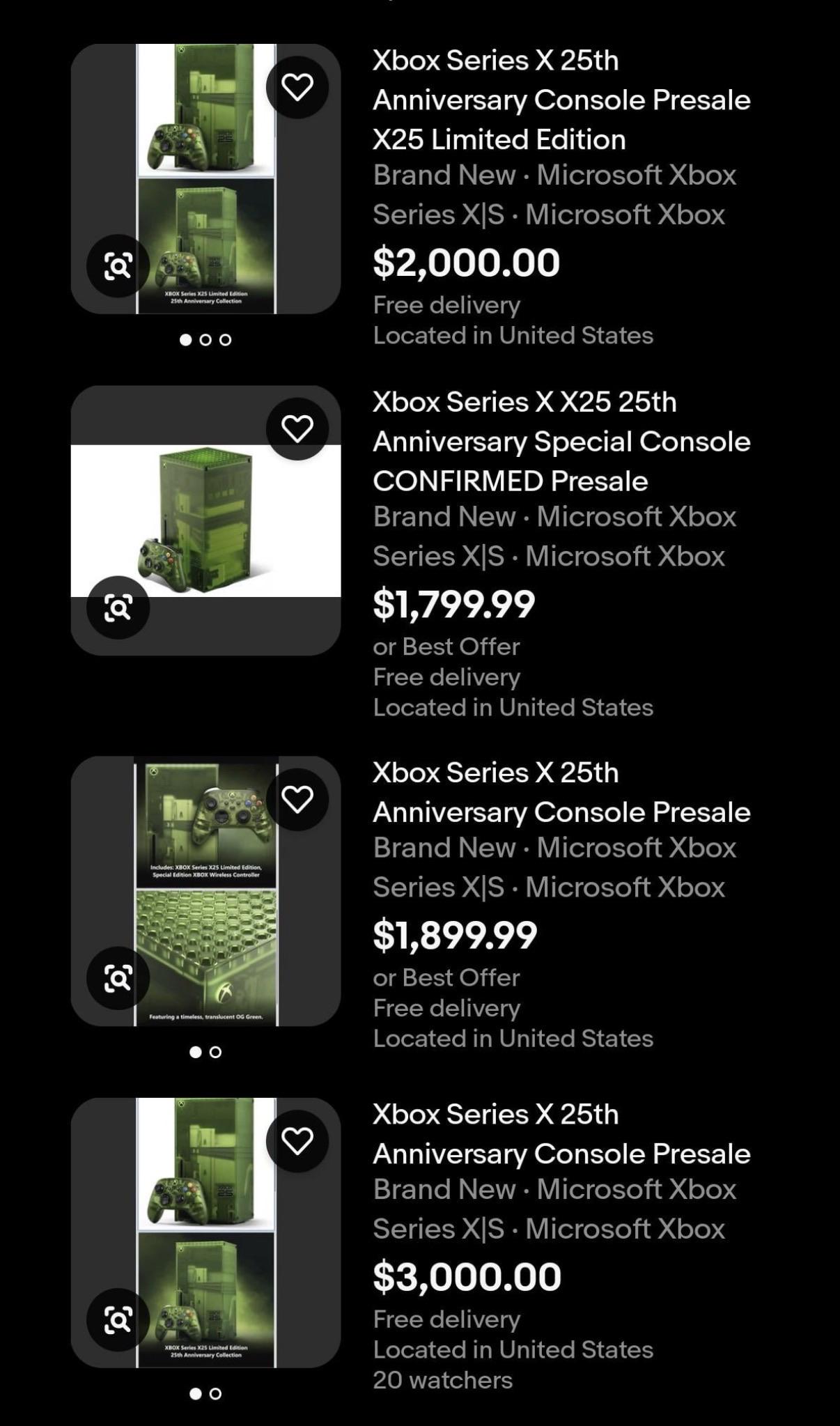840x1426 pixels.
Task: Switch to second image dot of $3,000.00 listing
Action: click(x=216, y=1394)
